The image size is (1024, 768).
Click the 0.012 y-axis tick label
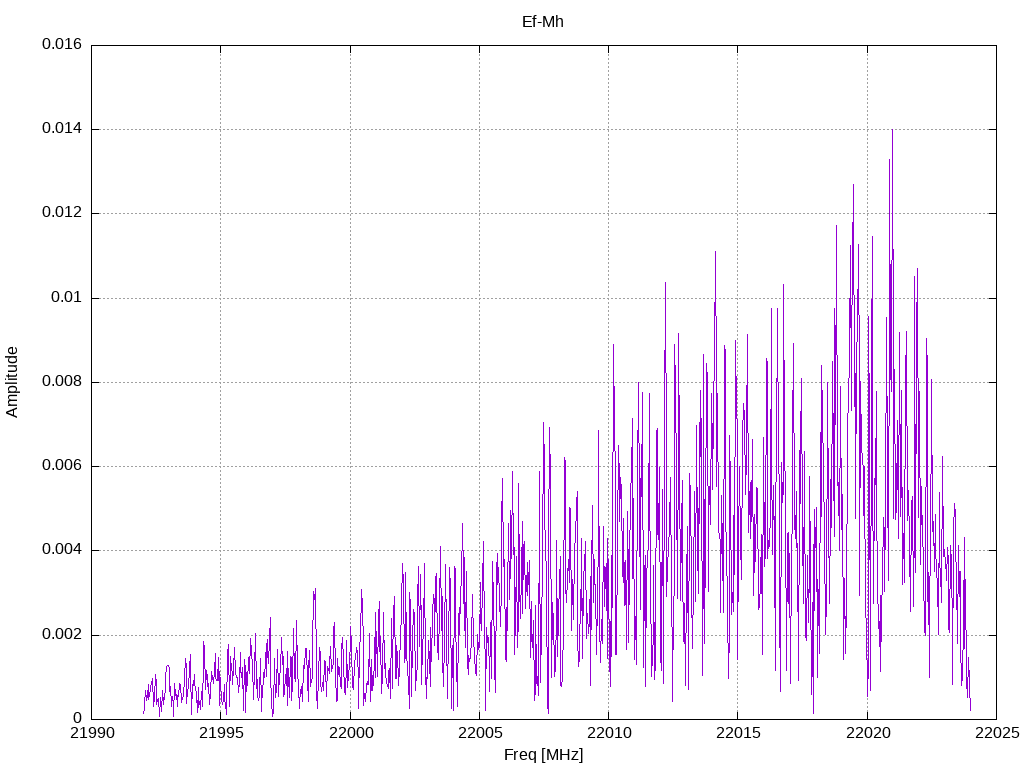(62, 213)
